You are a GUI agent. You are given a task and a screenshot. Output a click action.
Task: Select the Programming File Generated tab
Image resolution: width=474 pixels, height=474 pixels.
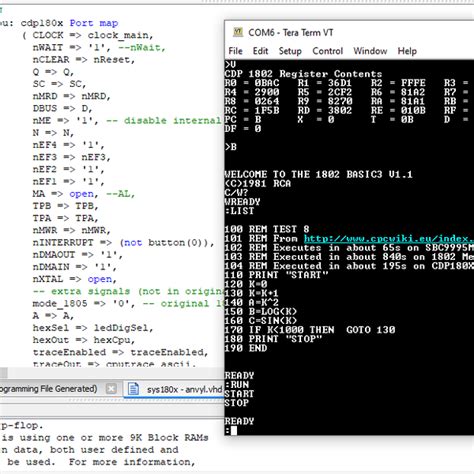pos(49,389)
